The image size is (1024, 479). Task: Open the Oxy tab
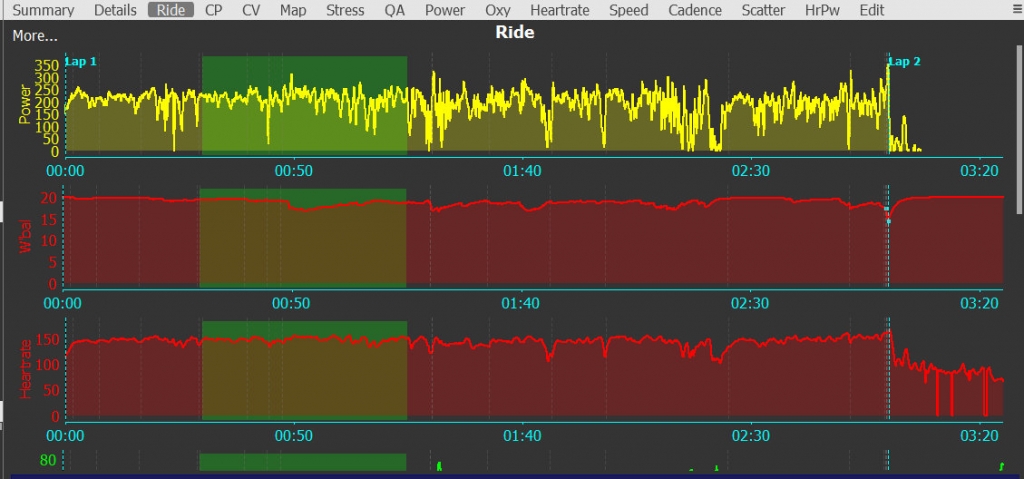tap(497, 10)
